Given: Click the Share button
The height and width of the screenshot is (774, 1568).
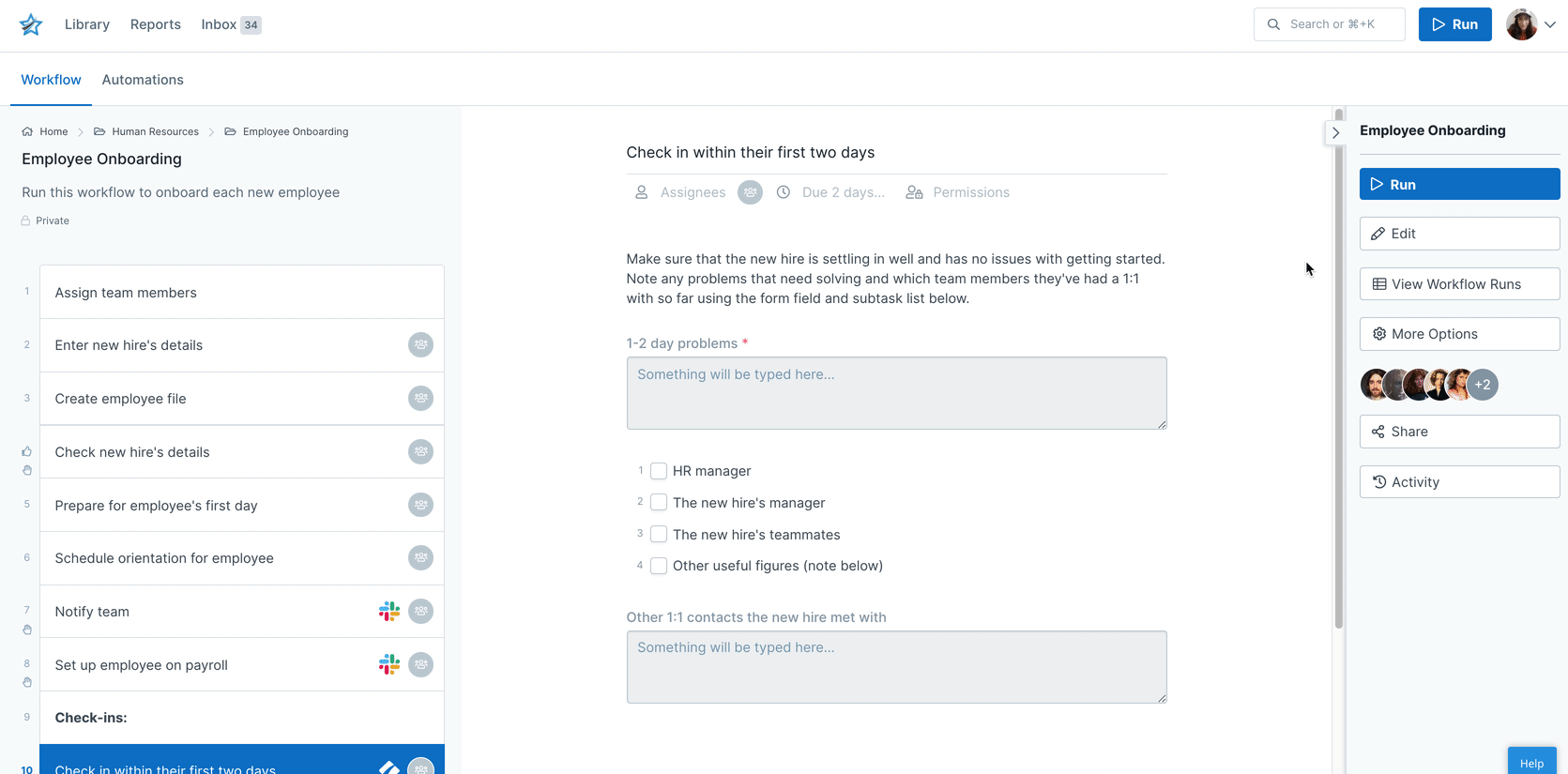Looking at the screenshot, I should tap(1459, 432).
